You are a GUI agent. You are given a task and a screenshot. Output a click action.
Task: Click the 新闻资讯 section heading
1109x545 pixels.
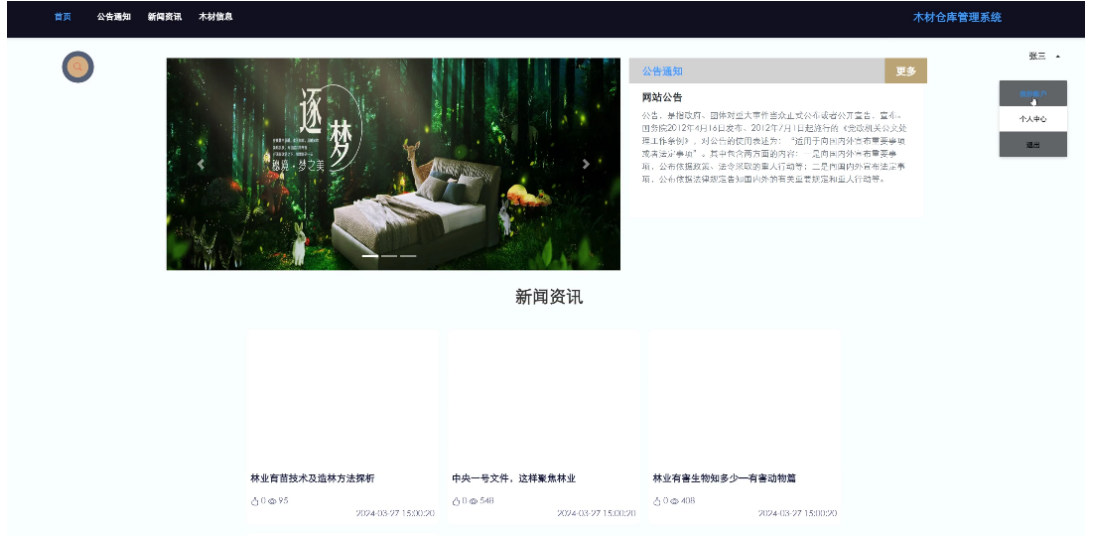549,298
